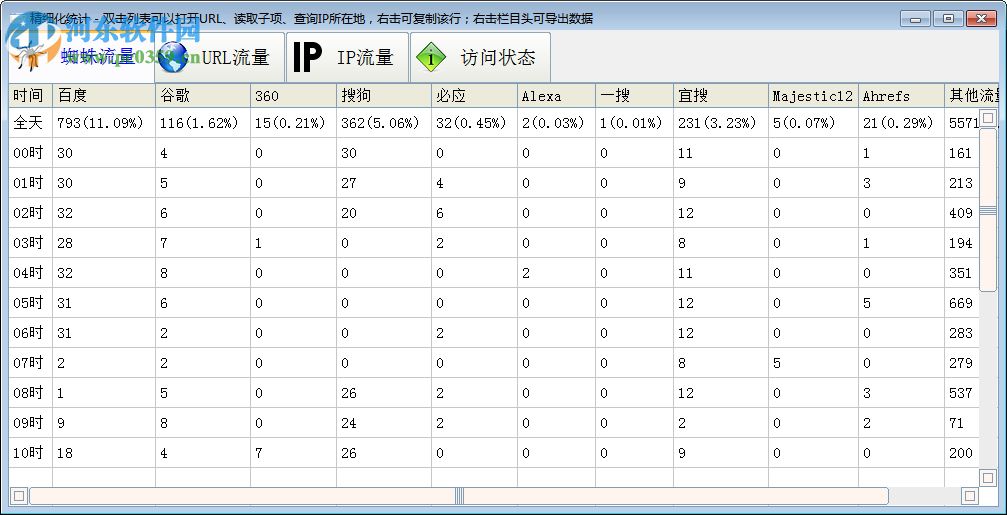Click the Majestic12 column header
The image size is (1007, 515).
814,96
